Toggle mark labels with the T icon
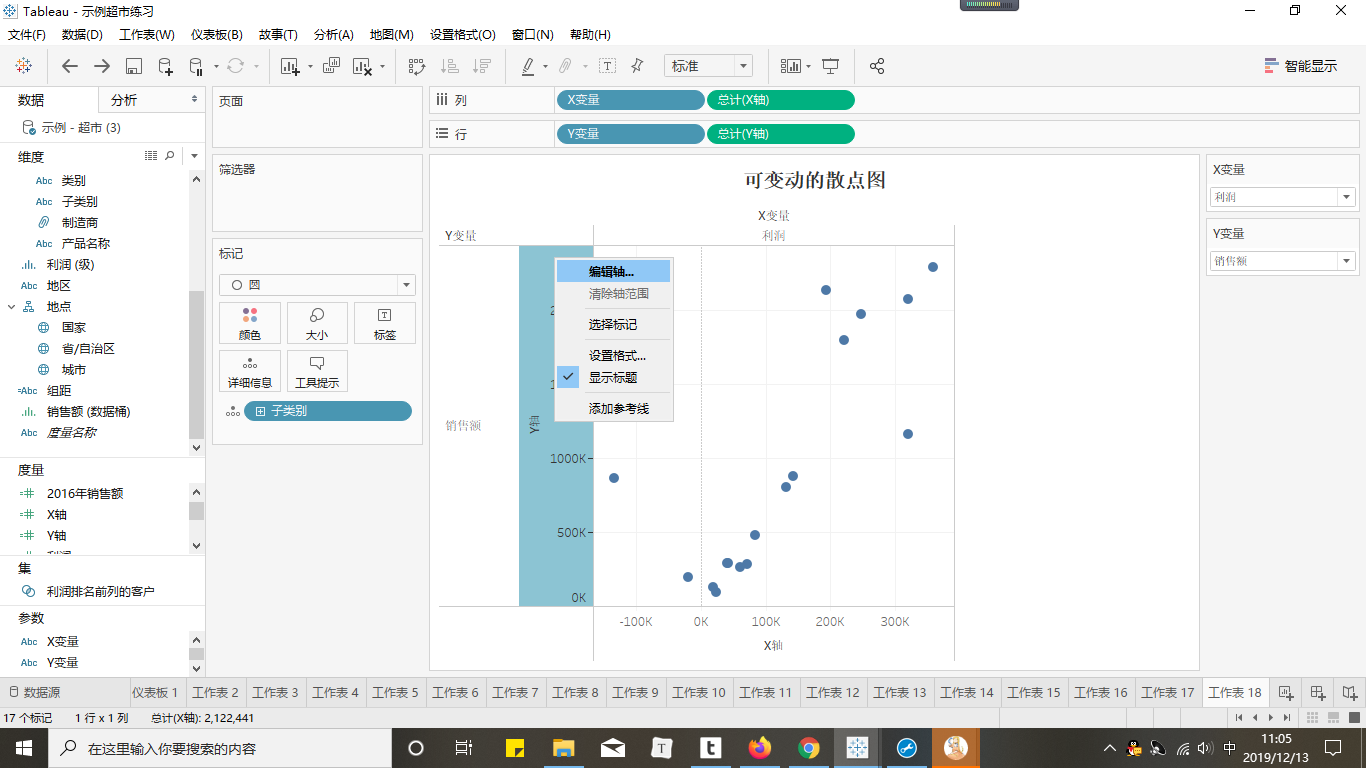1366x768 pixels. point(607,66)
